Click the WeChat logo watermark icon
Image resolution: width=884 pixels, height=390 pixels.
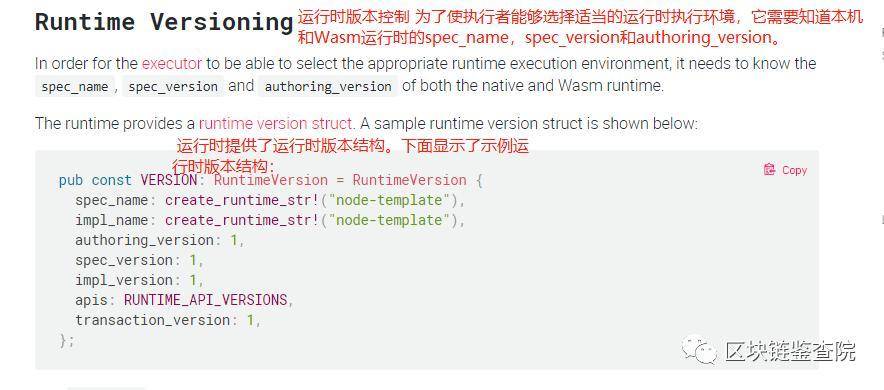point(699,349)
